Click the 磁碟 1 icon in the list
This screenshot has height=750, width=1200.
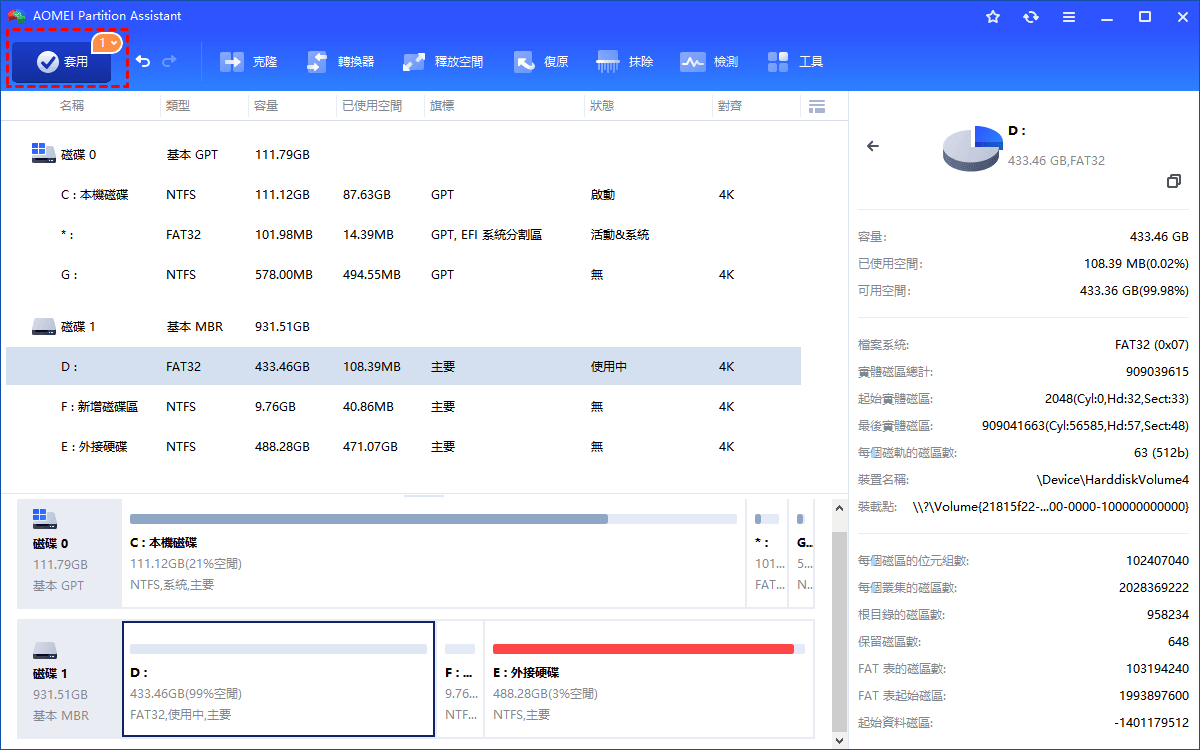point(44,326)
